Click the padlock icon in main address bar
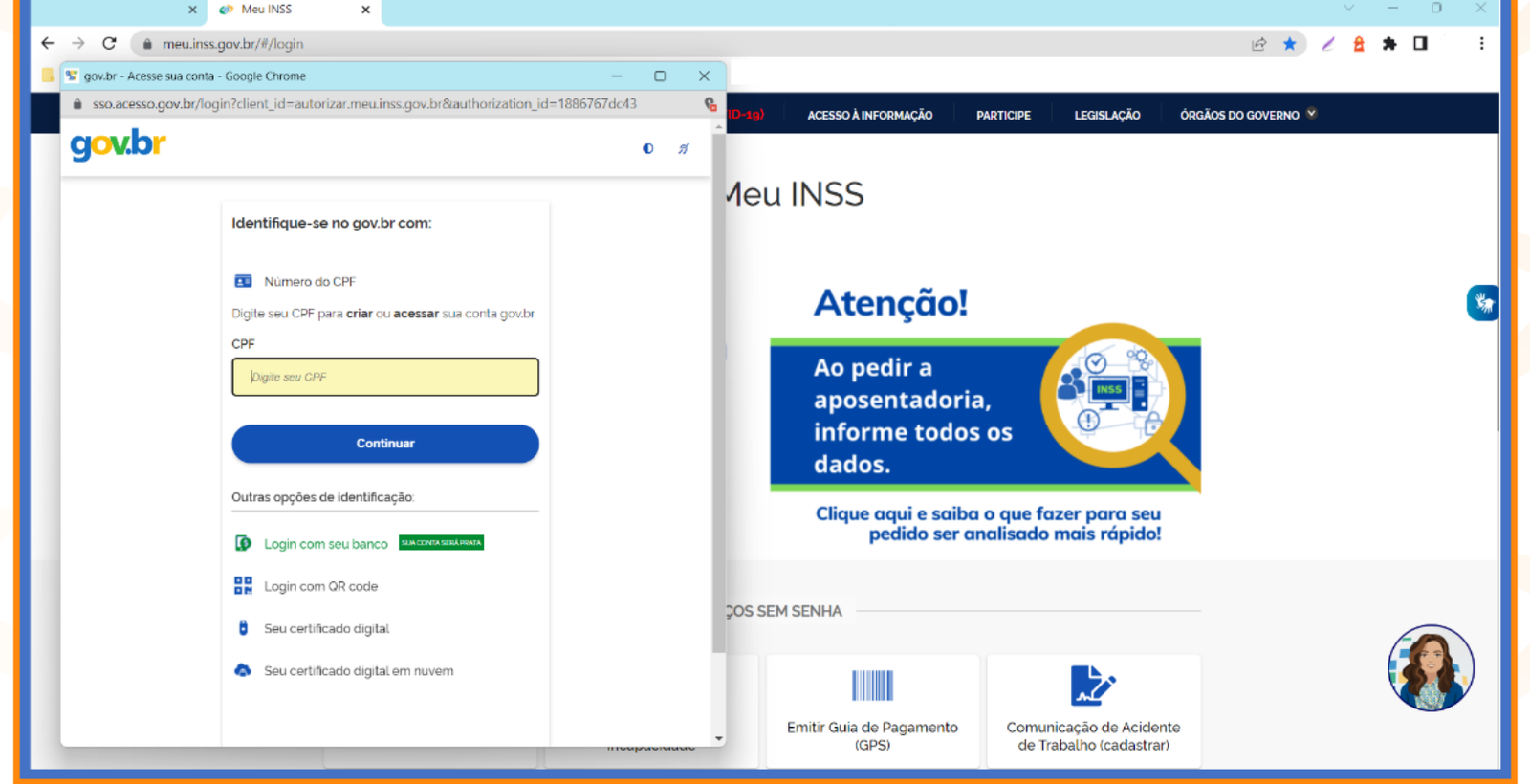Image resolution: width=1530 pixels, height=784 pixels. coord(146,44)
